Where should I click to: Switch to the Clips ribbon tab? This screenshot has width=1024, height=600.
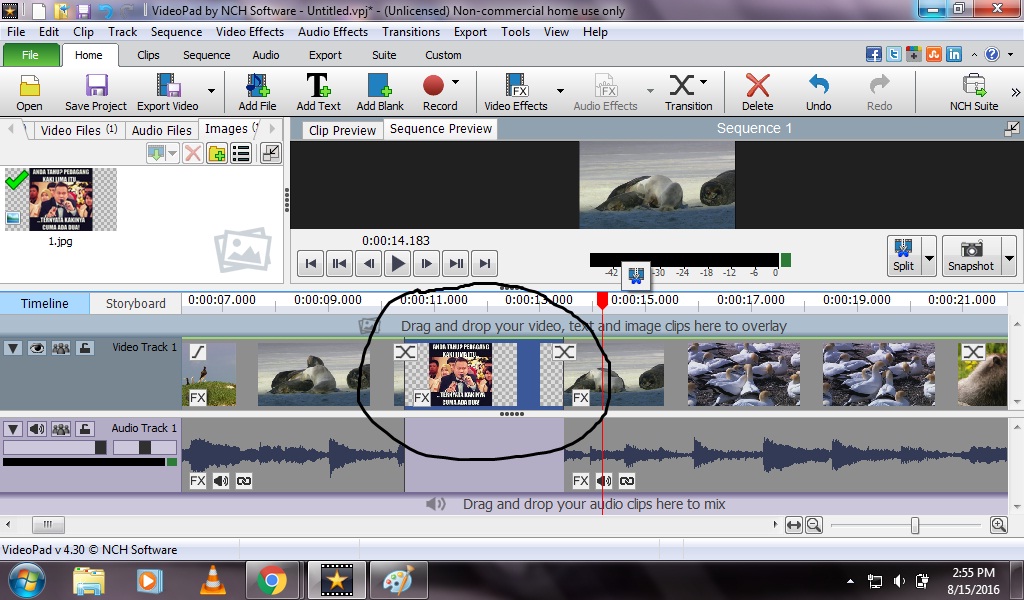(x=148, y=55)
